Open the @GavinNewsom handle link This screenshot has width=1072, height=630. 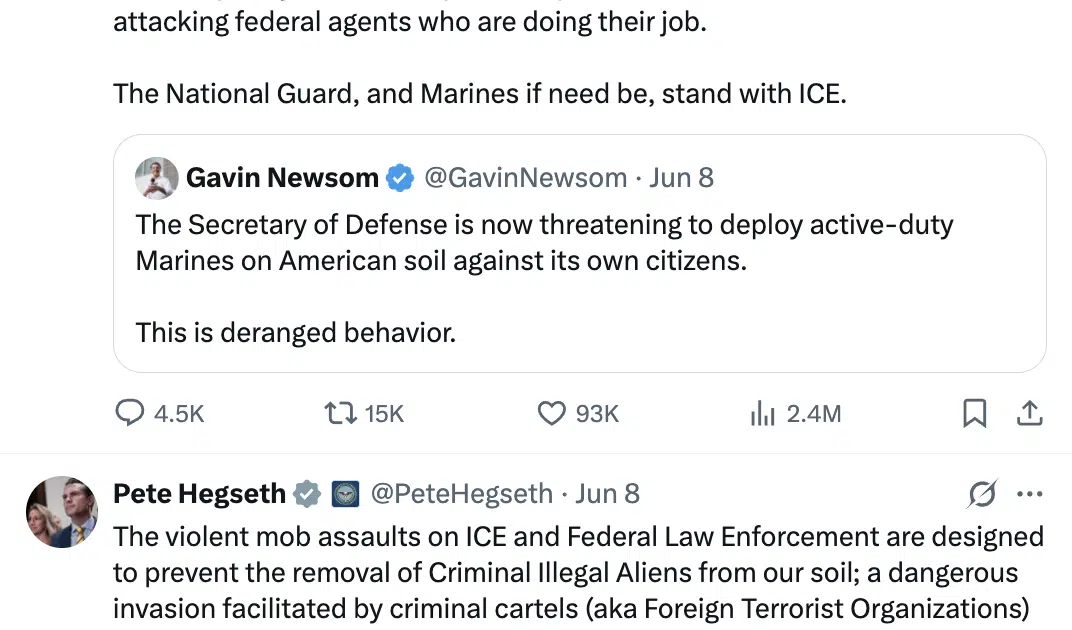pyautogui.click(x=525, y=178)
